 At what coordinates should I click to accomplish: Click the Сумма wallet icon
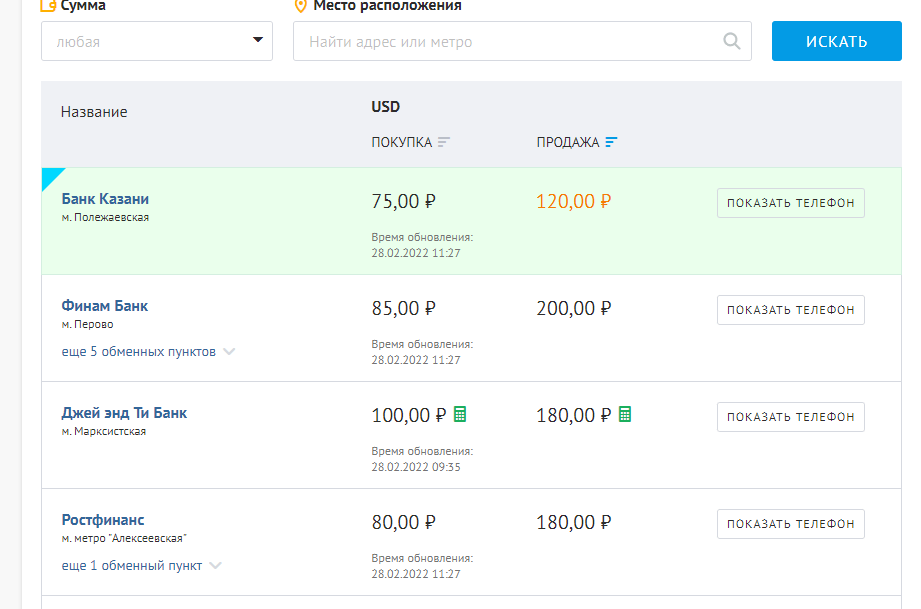tap(48, 6)
